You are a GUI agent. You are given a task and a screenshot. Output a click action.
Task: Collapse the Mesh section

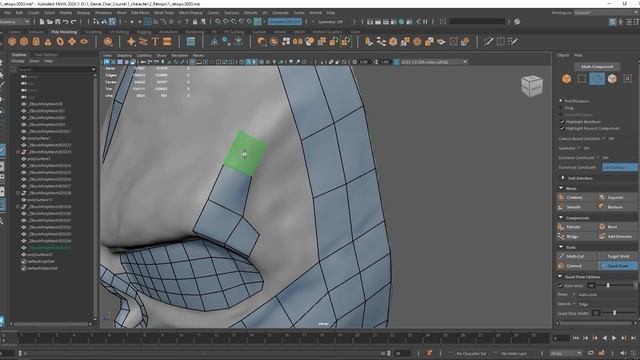(561, 188)
